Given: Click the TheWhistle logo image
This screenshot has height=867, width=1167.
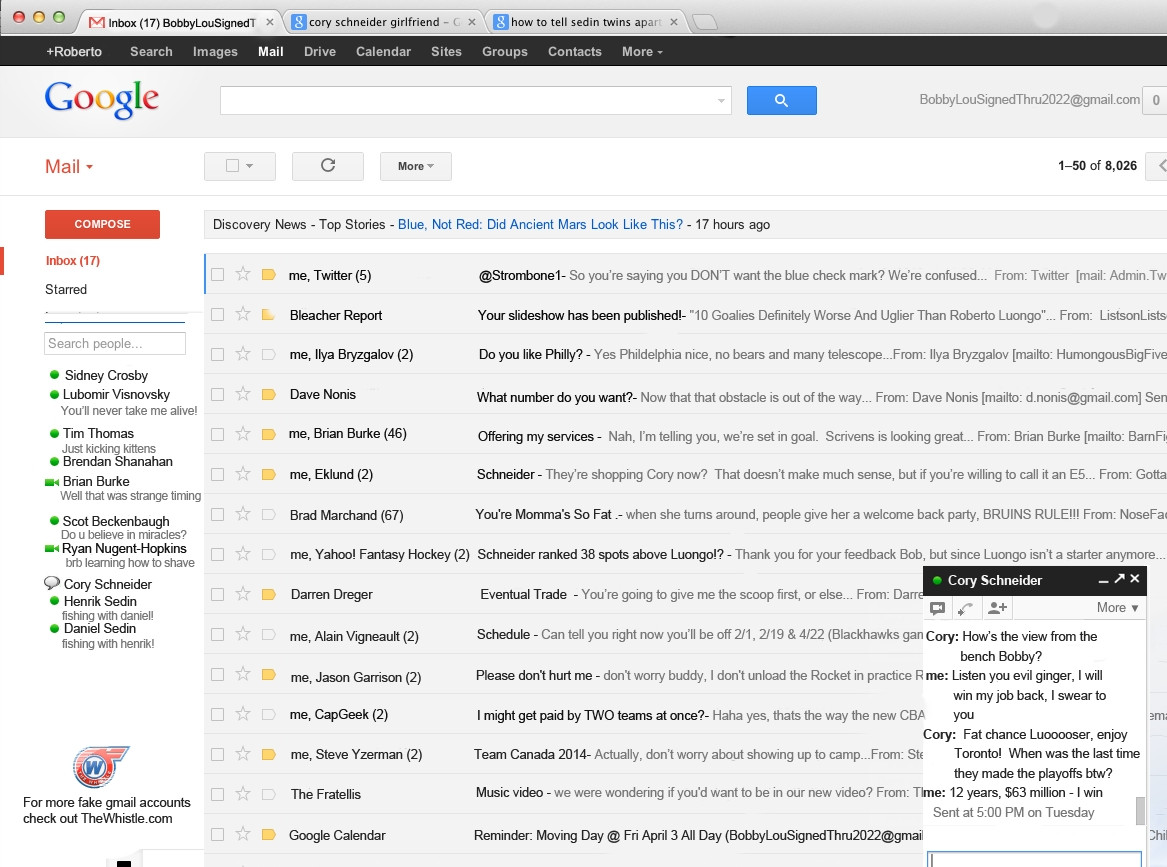Looking at the screenshot, I should tap(100, 766).
